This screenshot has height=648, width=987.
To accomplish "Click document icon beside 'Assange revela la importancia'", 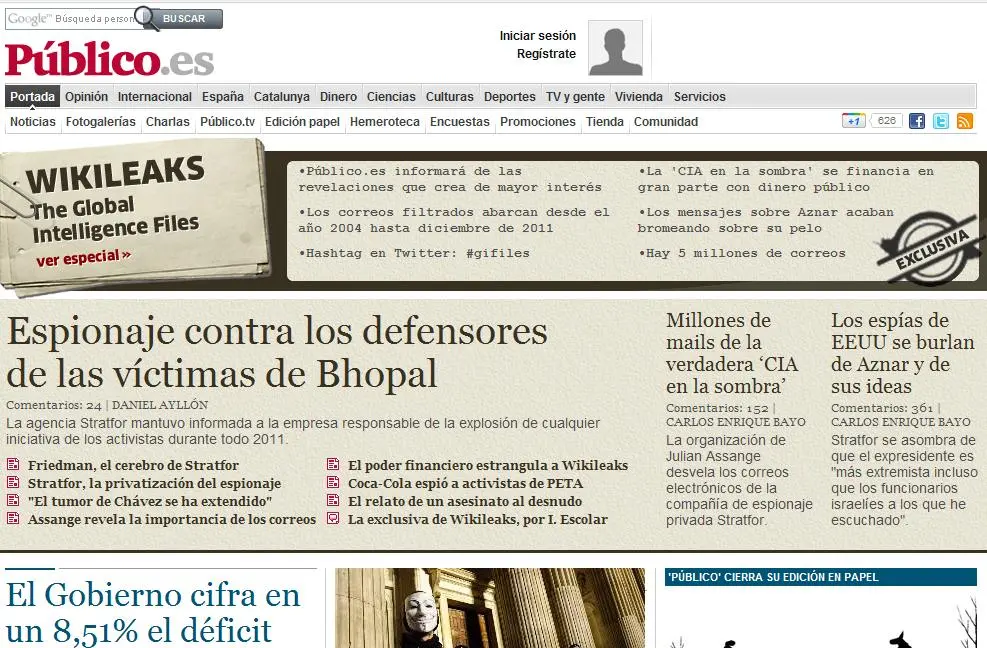I will pyautogui.click(x=13, y=518).
